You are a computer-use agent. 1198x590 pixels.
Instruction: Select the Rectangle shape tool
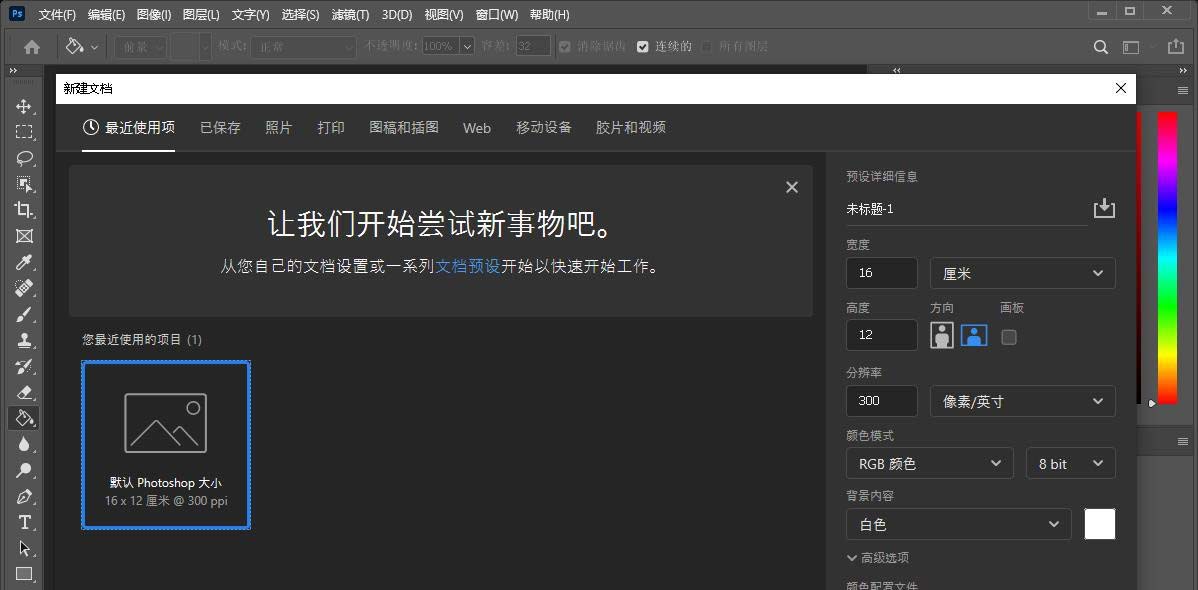coord(24,573)
